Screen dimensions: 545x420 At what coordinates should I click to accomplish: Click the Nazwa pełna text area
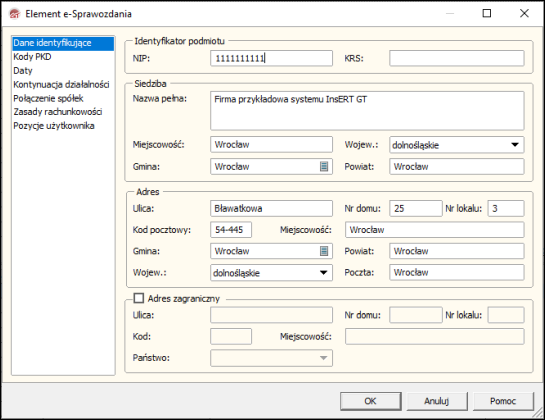point(367,111)
